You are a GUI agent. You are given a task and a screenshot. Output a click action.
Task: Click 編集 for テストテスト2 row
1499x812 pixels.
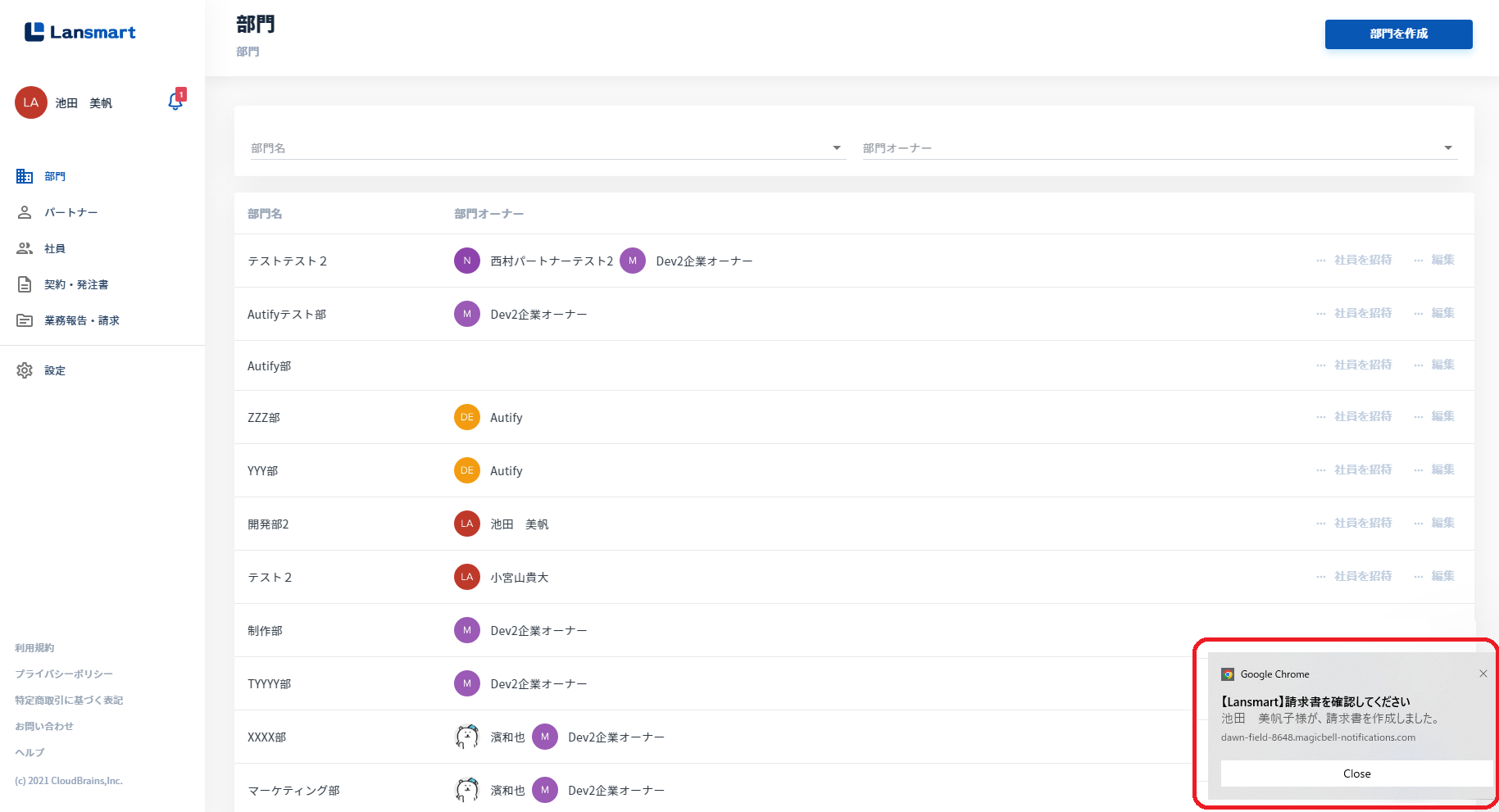(x=1442, y=260)
